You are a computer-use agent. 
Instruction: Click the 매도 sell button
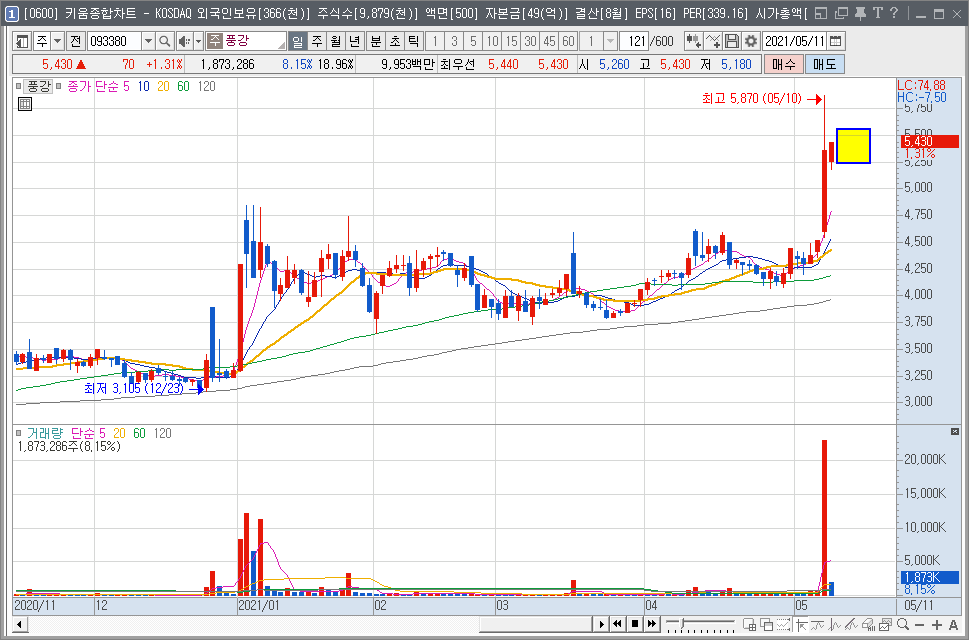tap(824, 64)
